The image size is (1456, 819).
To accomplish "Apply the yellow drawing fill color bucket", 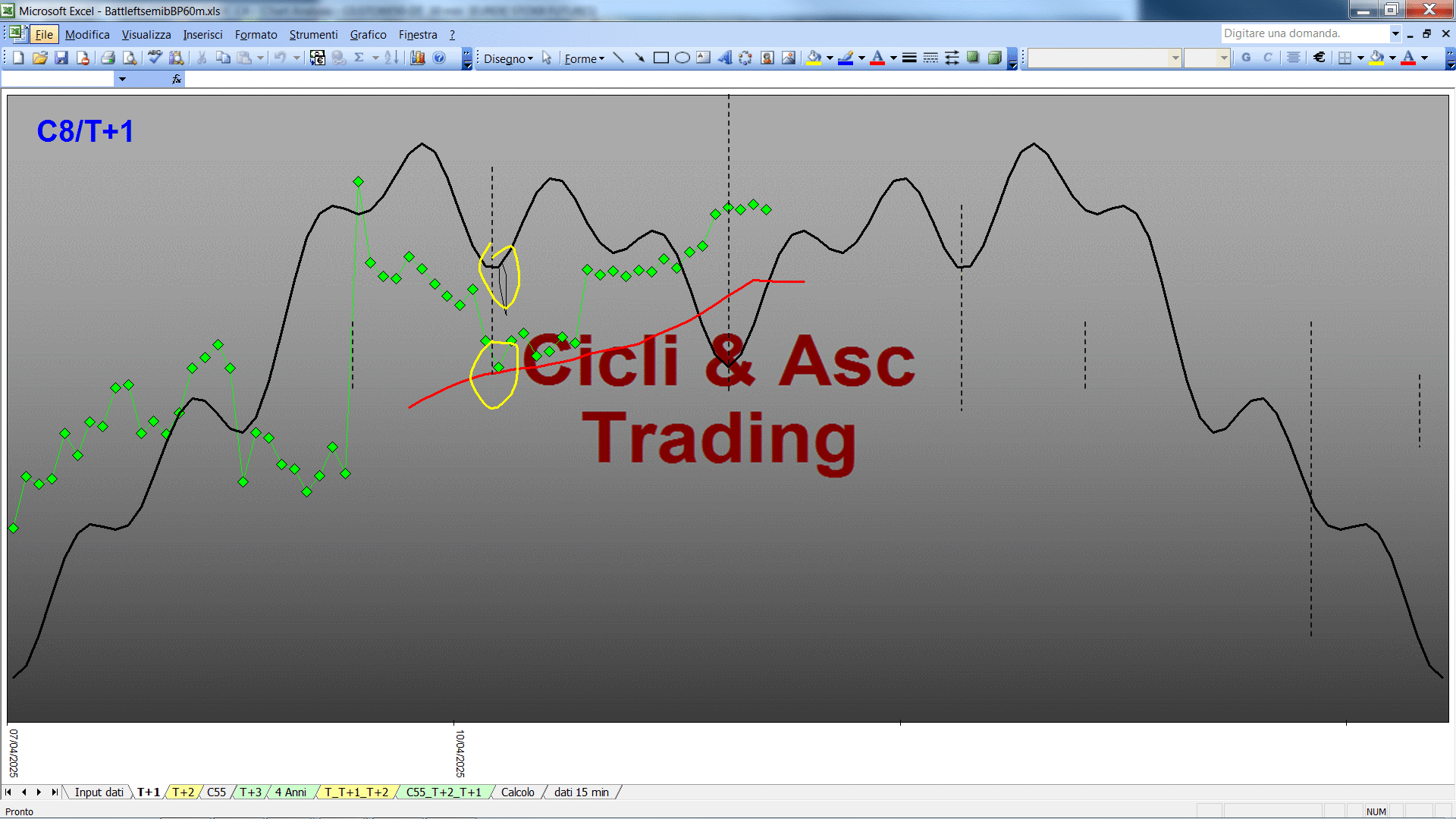I will (x=814, y=58).
